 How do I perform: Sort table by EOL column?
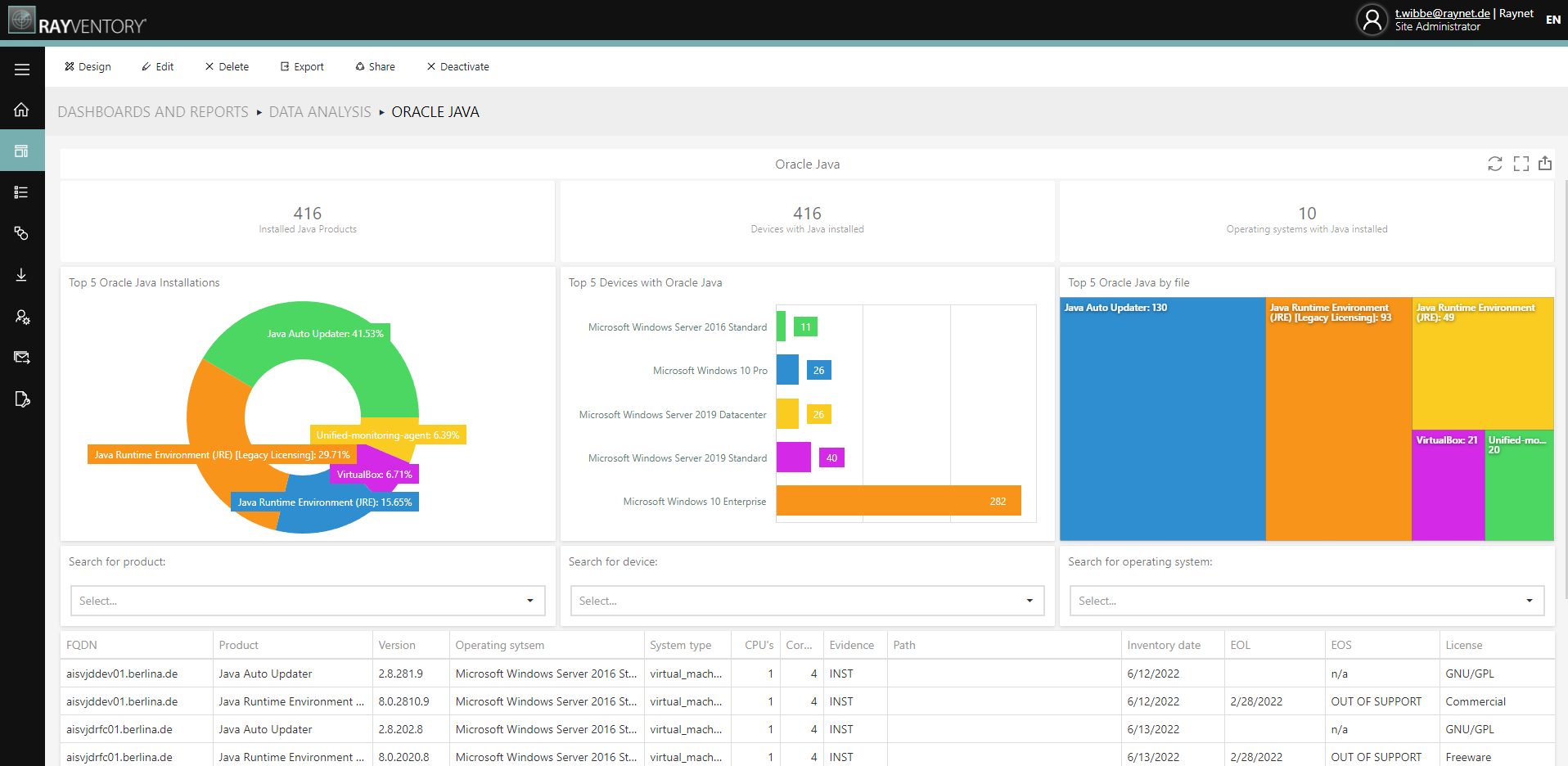(x=1275, y=645)
